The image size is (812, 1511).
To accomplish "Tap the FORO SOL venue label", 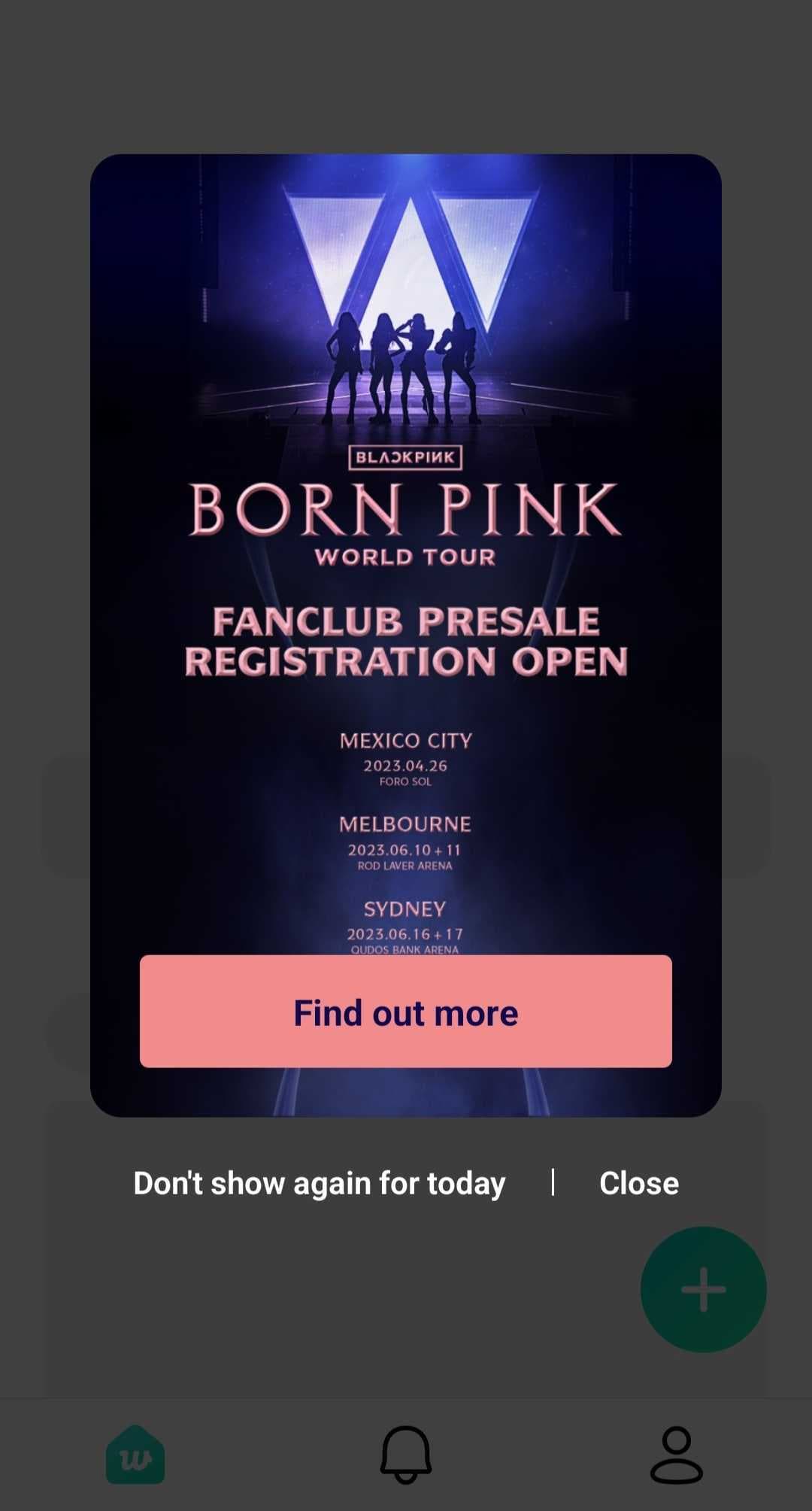I will 405,781.
